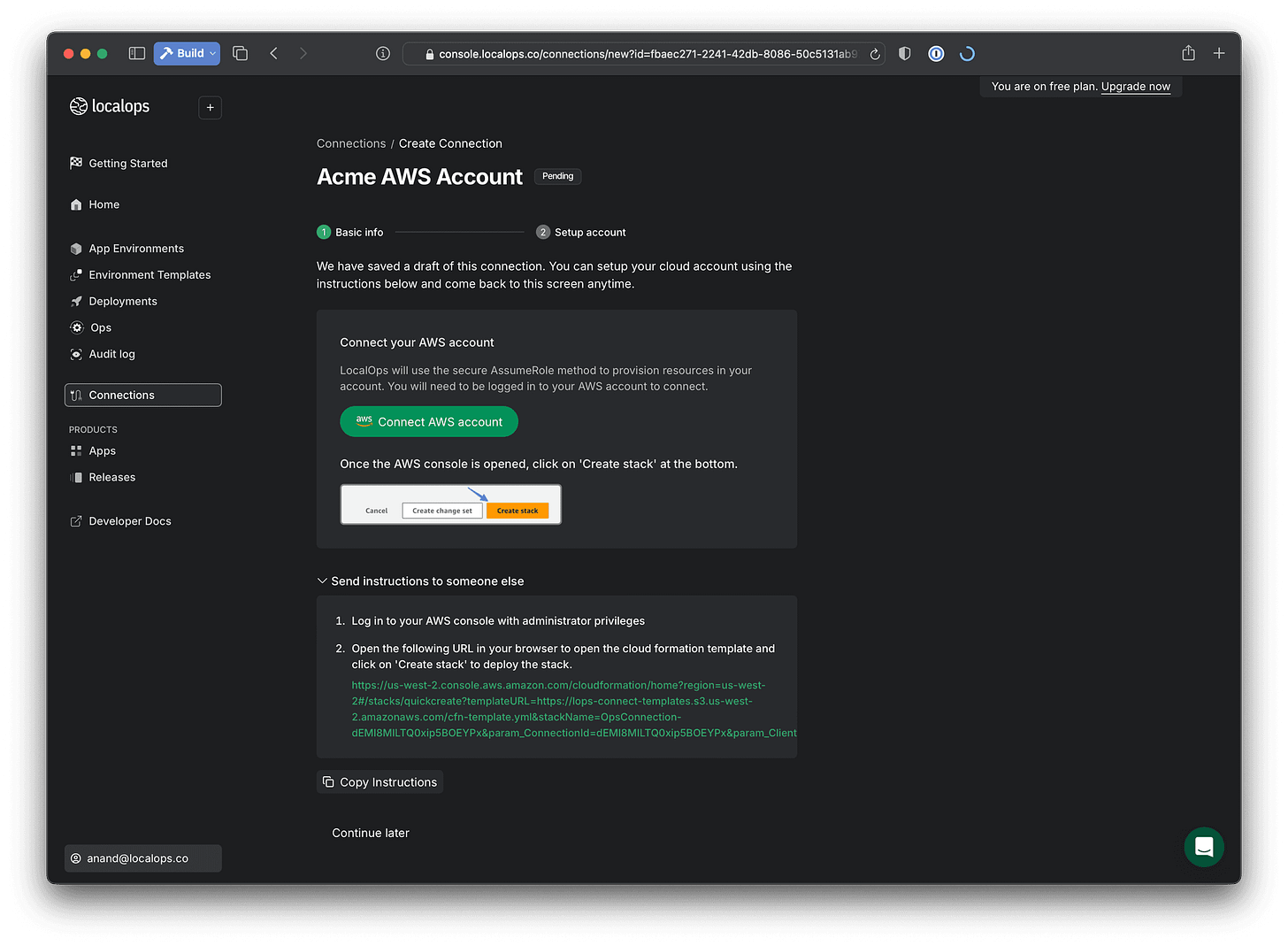This screenshot has width=1288, height=946.
Task: Click the plus button beside localops logo
Action: point(211,107)
